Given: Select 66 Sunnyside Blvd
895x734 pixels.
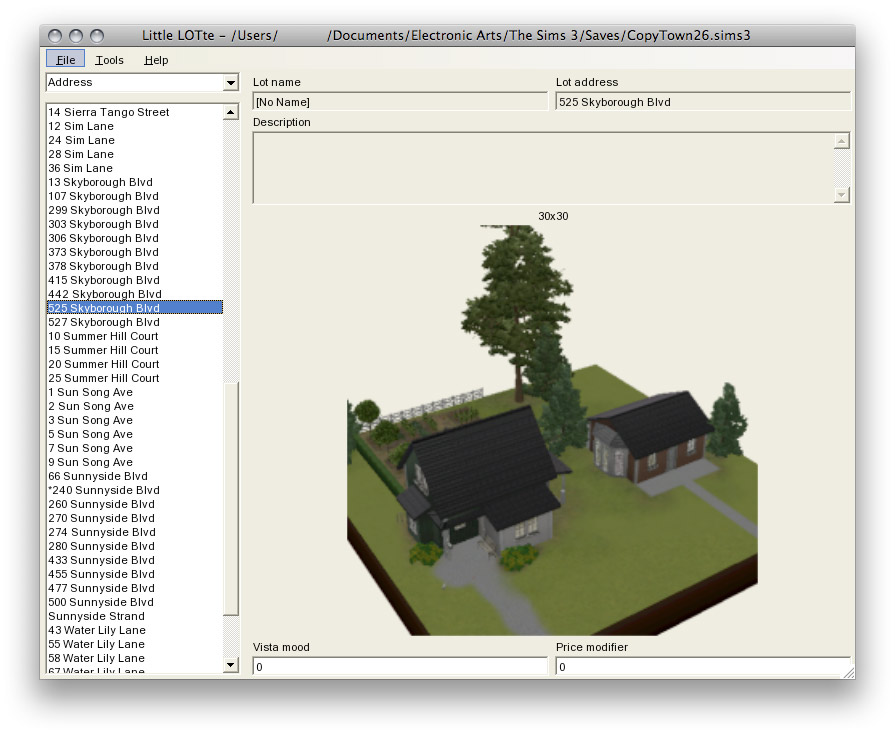Looking at the screenshot, I should 135,475.
